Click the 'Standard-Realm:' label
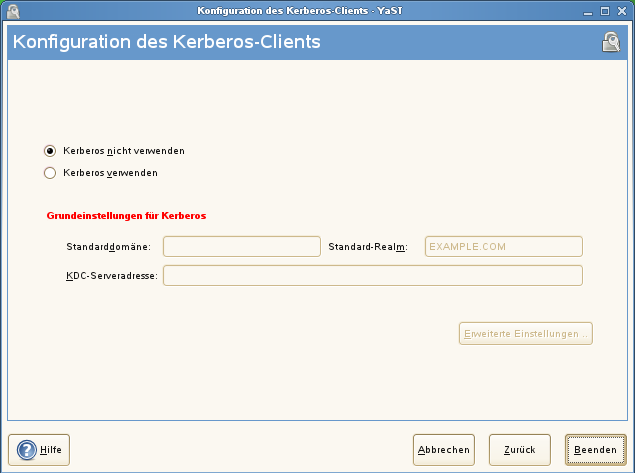 point(367,247)
